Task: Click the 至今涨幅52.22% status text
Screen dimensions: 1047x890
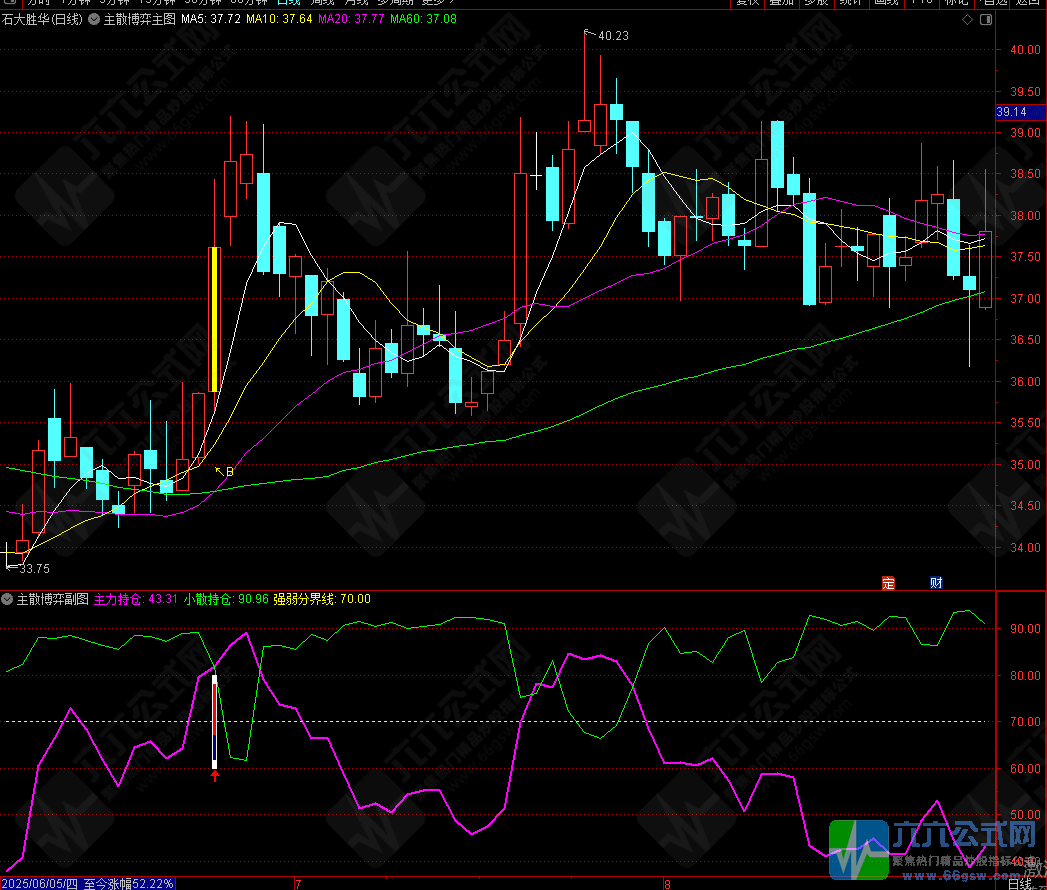Action: (x=129, y=883)
